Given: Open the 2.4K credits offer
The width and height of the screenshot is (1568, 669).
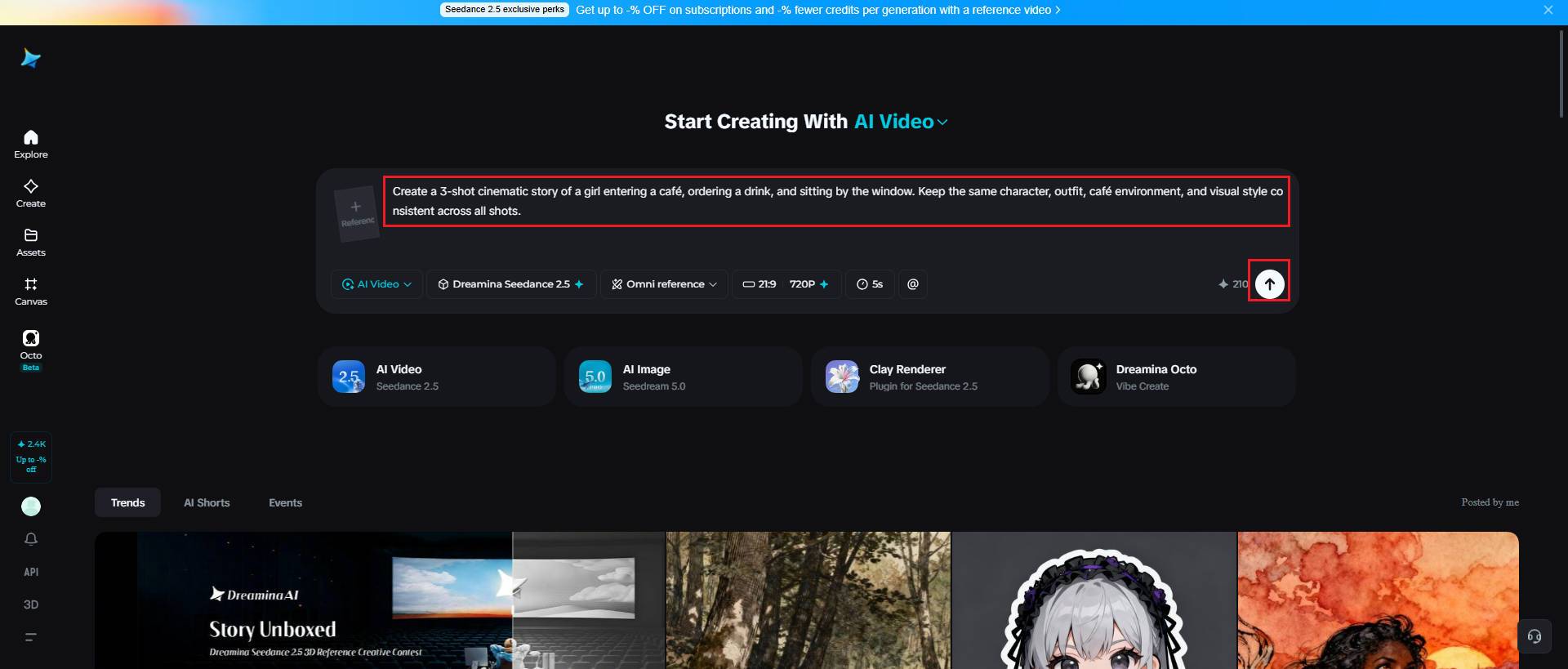Looking at the screenshot, I should pyautogui.click(x=31, y=456).
